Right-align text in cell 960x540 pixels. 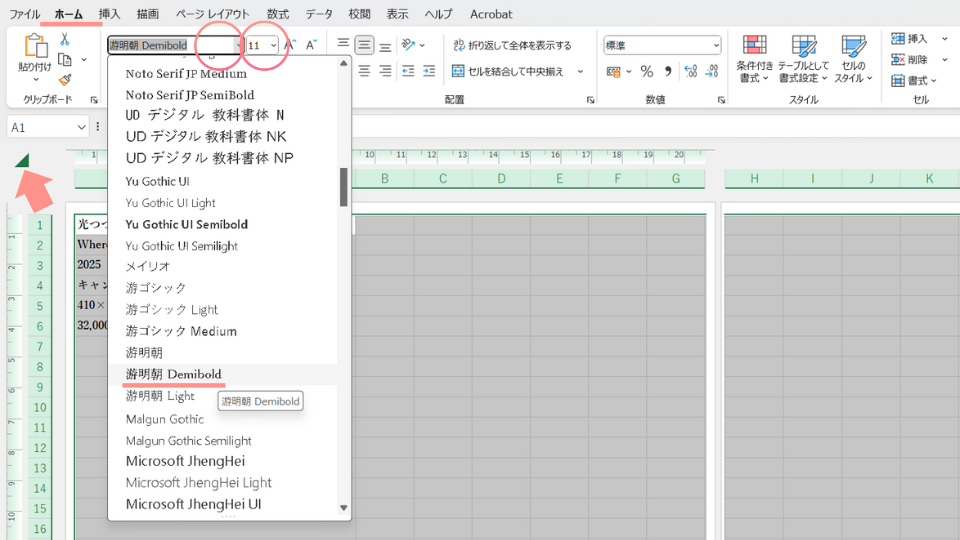tap(385, 71)
